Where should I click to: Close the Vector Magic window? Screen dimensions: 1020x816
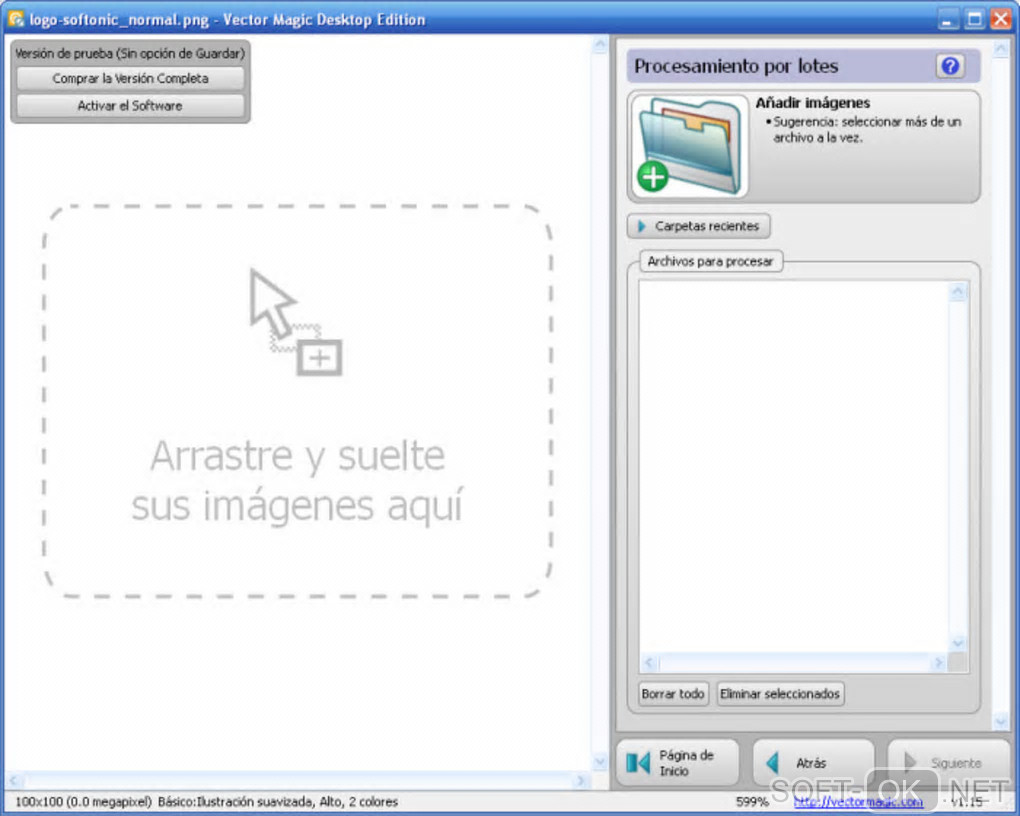[x=1000, y=19]
